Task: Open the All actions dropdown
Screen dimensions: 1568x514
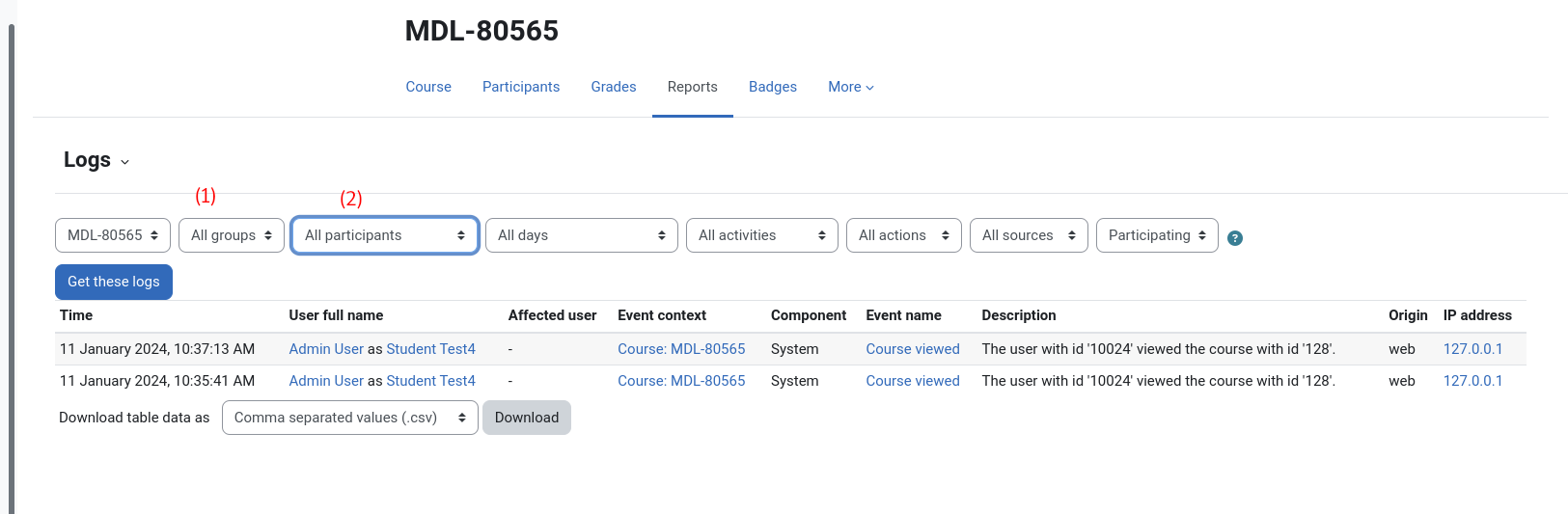Action: click(904, 235)
